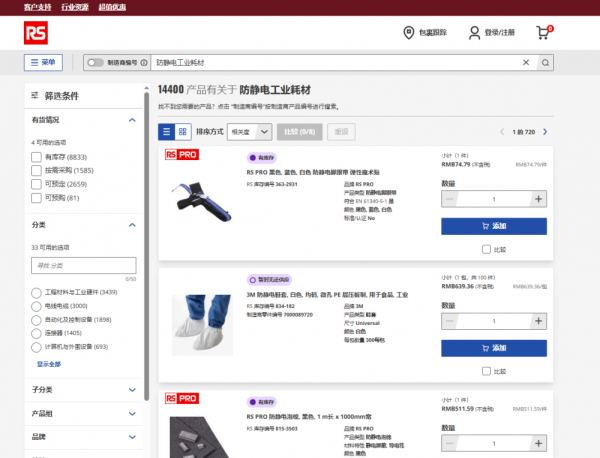
Task: Select 电线电缆 (3000) category radio
Action: (36, 306)
